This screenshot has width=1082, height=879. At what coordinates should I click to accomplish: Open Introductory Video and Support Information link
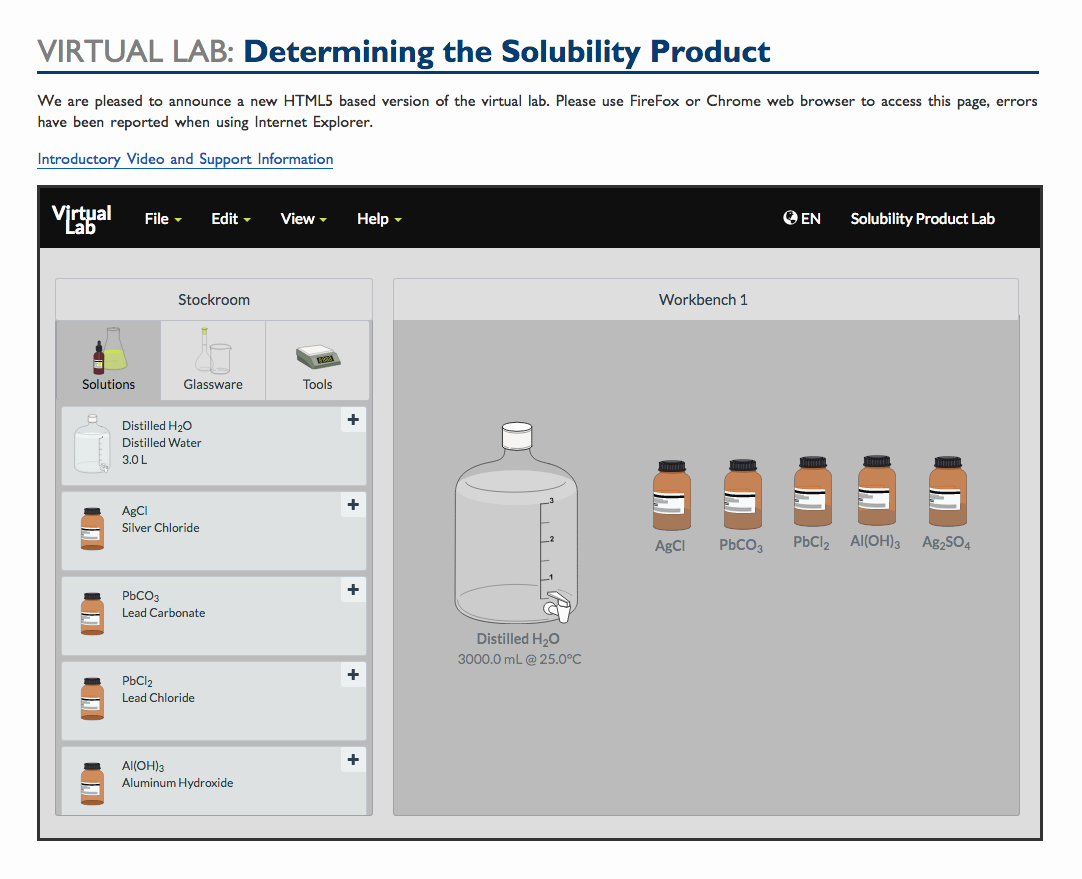click(x=184, y=158)
